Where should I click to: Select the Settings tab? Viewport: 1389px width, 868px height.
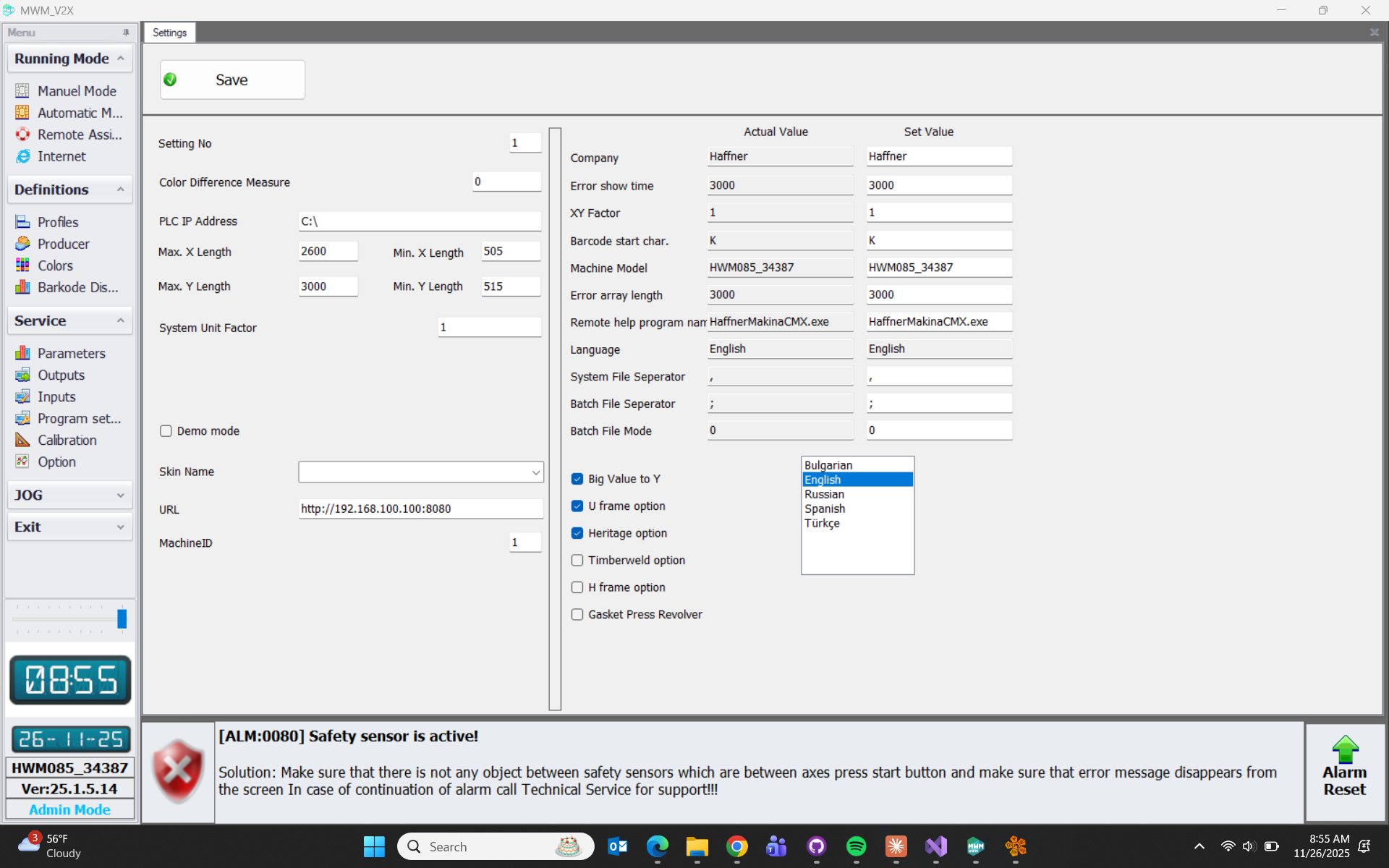pos(169,33)
